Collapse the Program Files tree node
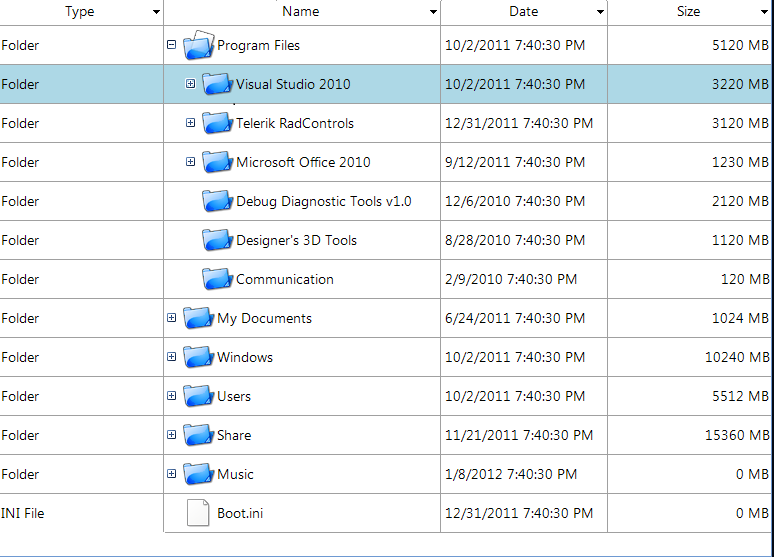 tap(171, 45)
